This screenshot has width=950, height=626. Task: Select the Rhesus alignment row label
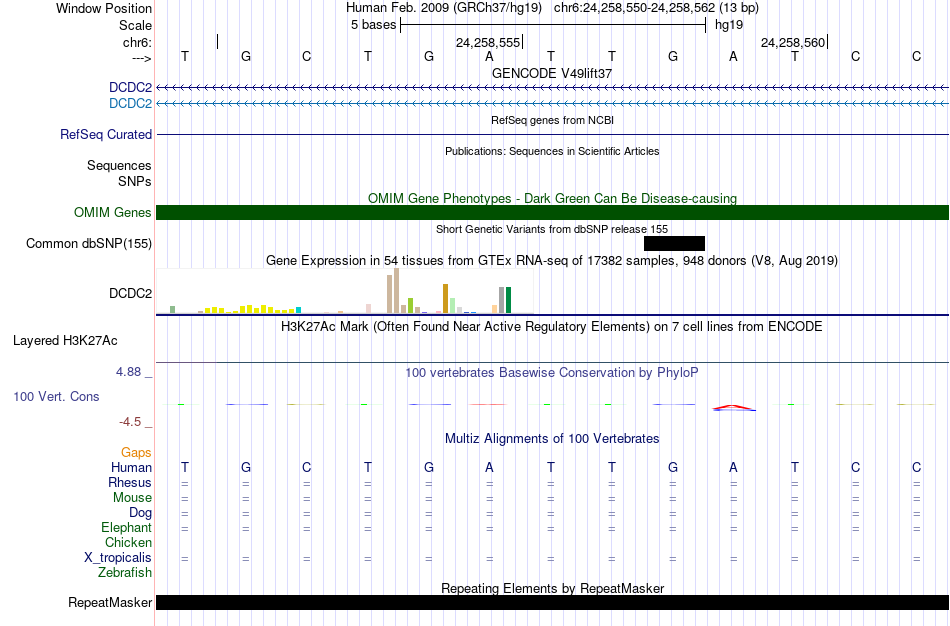pyautogui.click(x=130, y=482)
